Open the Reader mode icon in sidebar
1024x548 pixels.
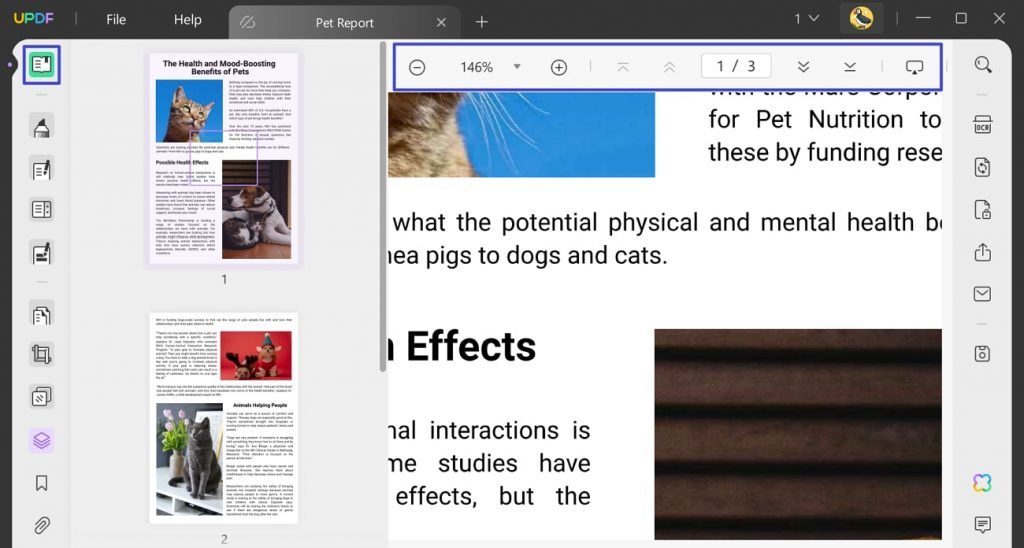41,65
